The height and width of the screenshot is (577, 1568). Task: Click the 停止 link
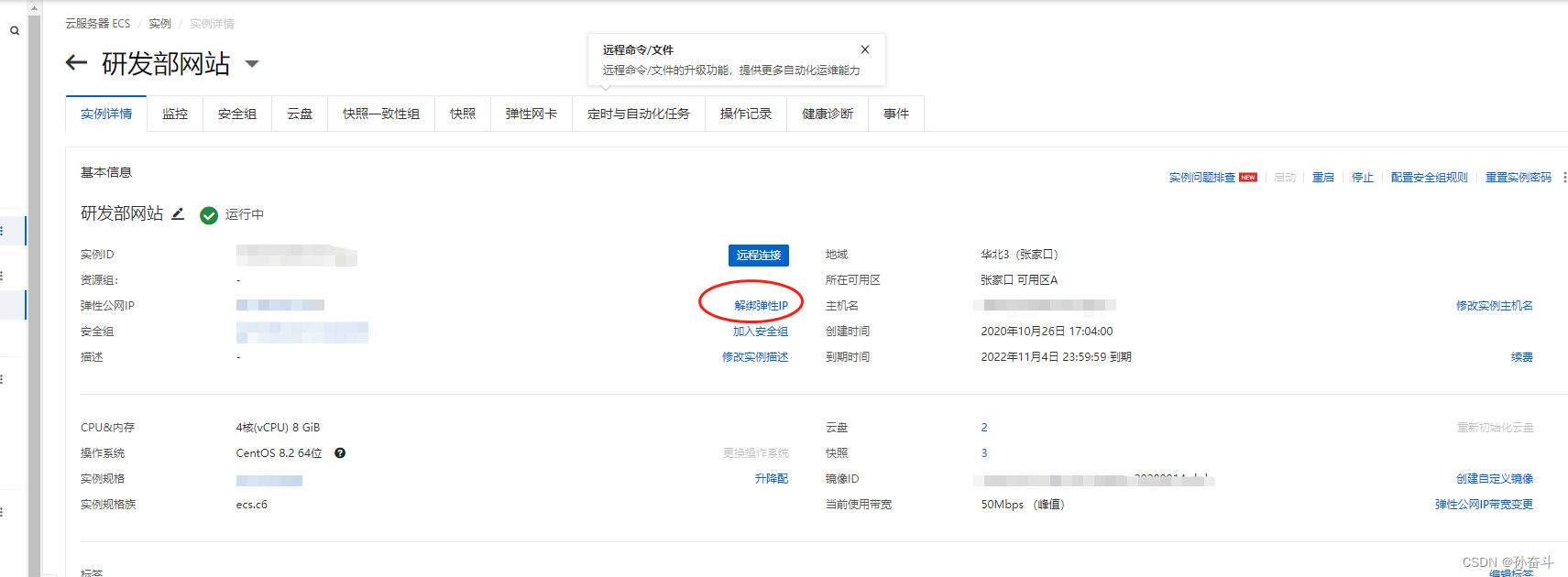[1363, 178]
